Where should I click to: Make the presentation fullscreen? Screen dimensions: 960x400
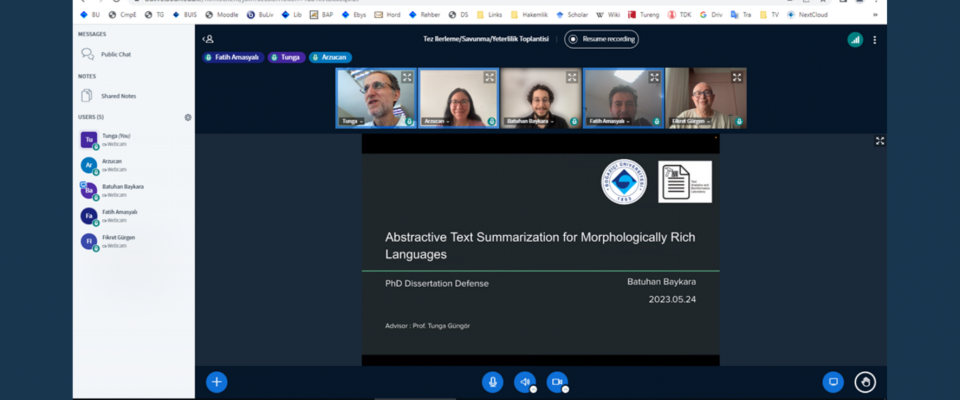pyautogui.click(x=880, y=141)
